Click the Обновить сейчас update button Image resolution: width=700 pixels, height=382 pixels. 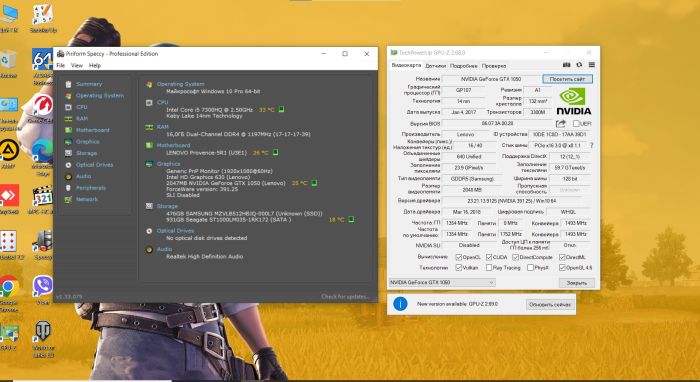pyautogui.click(x=550, y=304)
